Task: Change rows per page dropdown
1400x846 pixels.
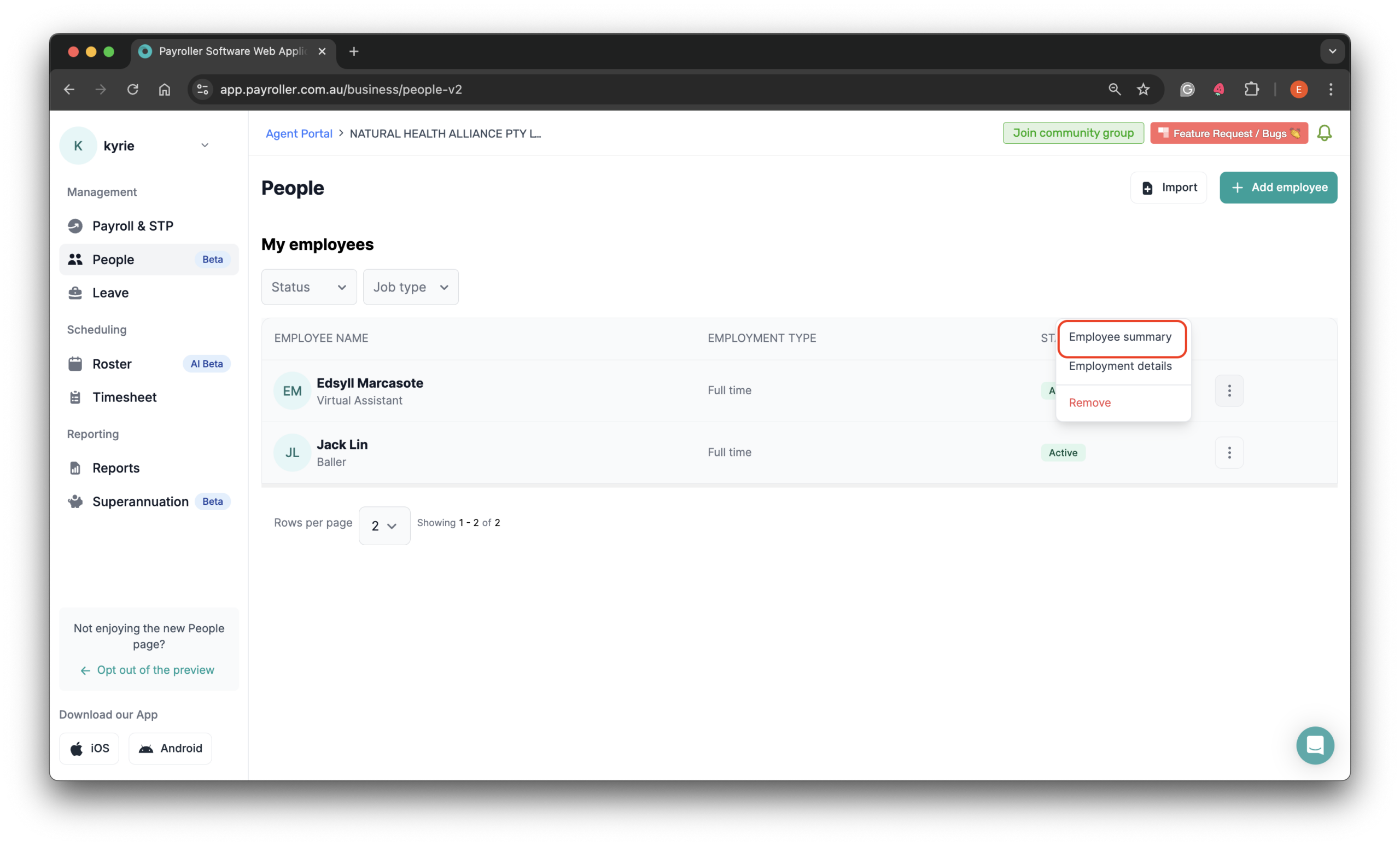Action: point(384,526)
